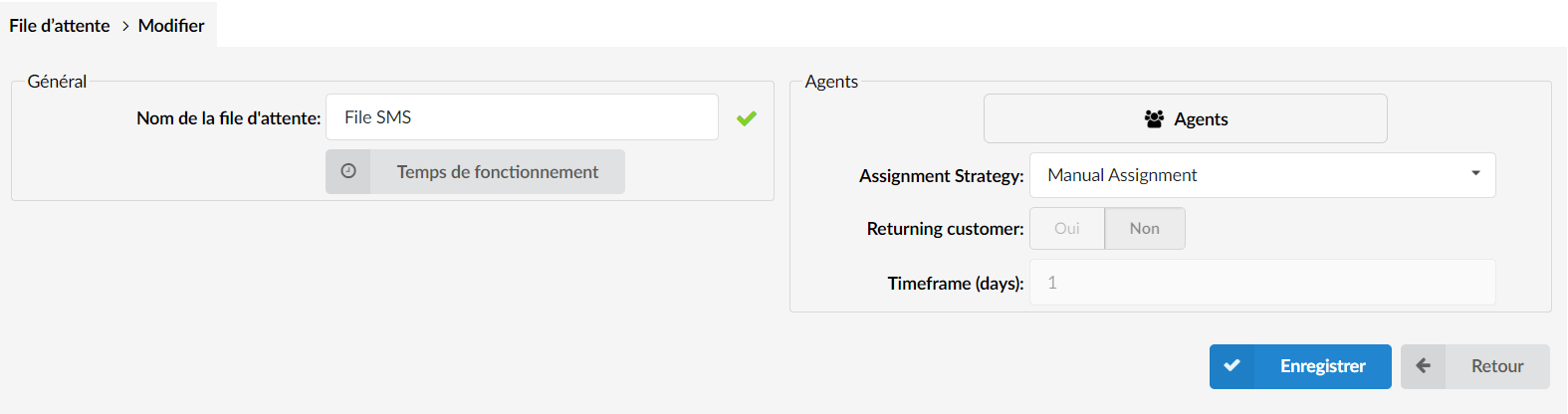Set Returning customer to Non
This screenshot has width=1568, height=414.
(x=1145, y=228)
